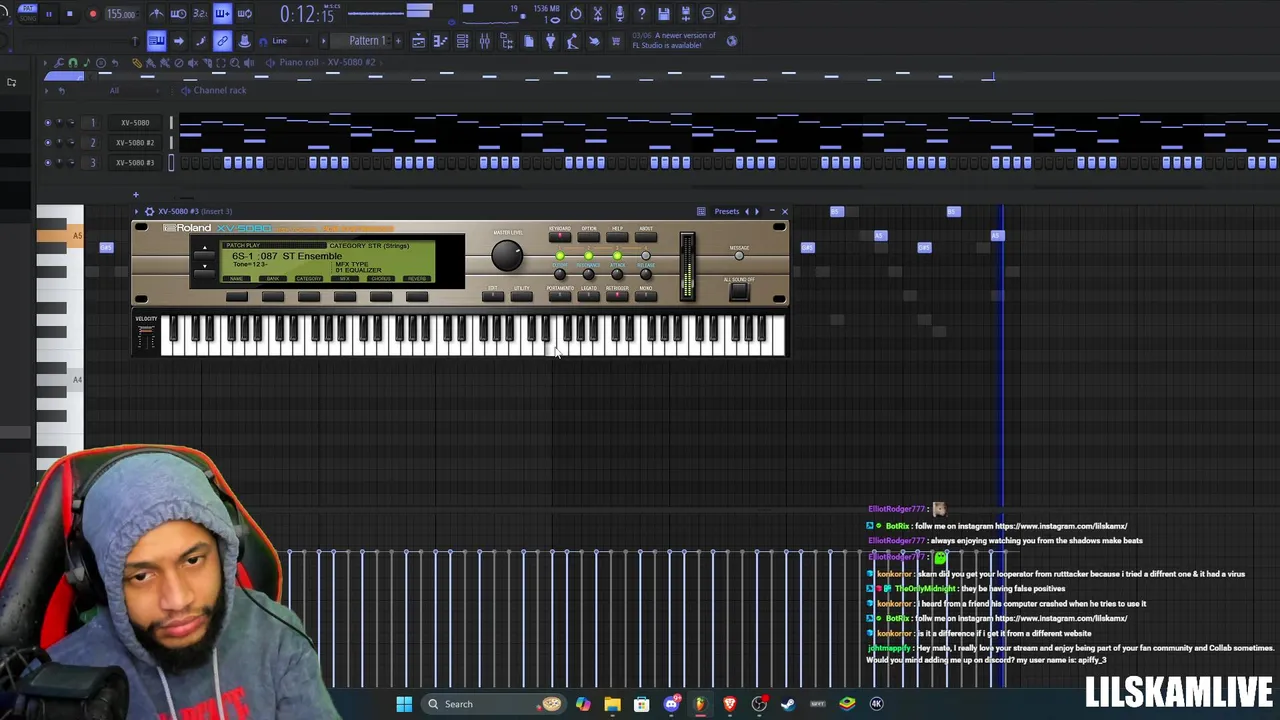
Task: Click the ALL SOUND OFF button
Action: [x=739, y=291]
